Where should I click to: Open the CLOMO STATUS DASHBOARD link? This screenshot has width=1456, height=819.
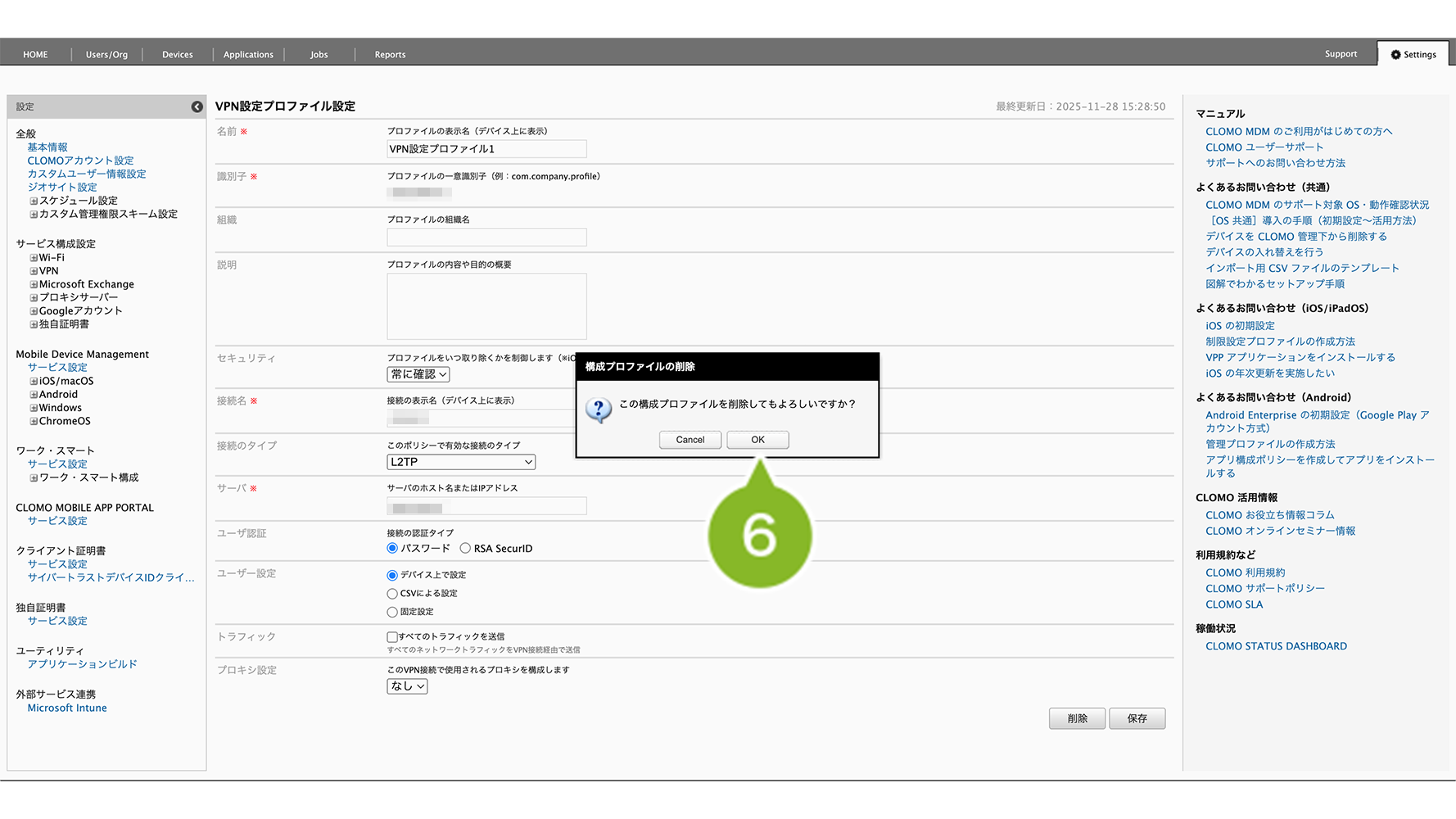(x=1276, y=646)
